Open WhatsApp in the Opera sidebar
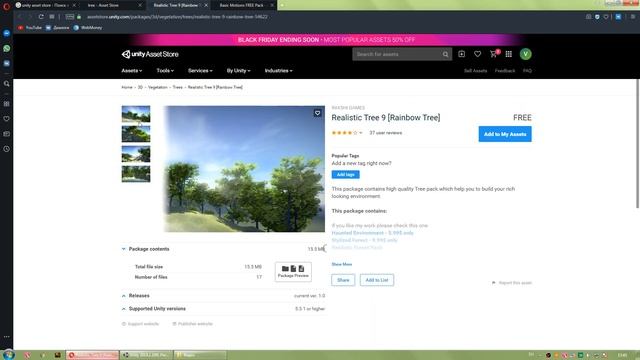The image size is (640, 360). (x=7, y=48)
